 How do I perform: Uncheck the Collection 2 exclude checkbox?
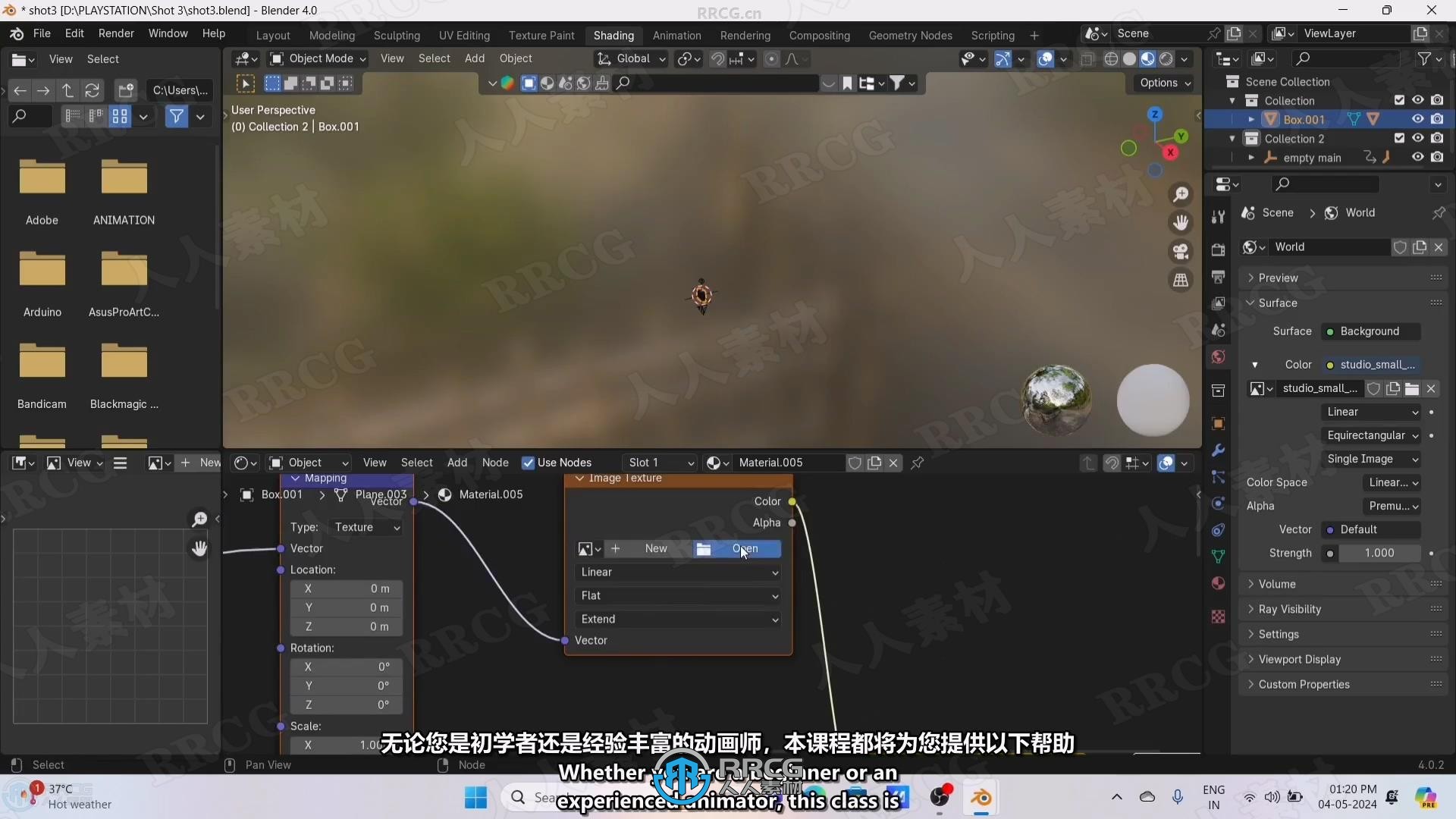tap(1399, 138)
